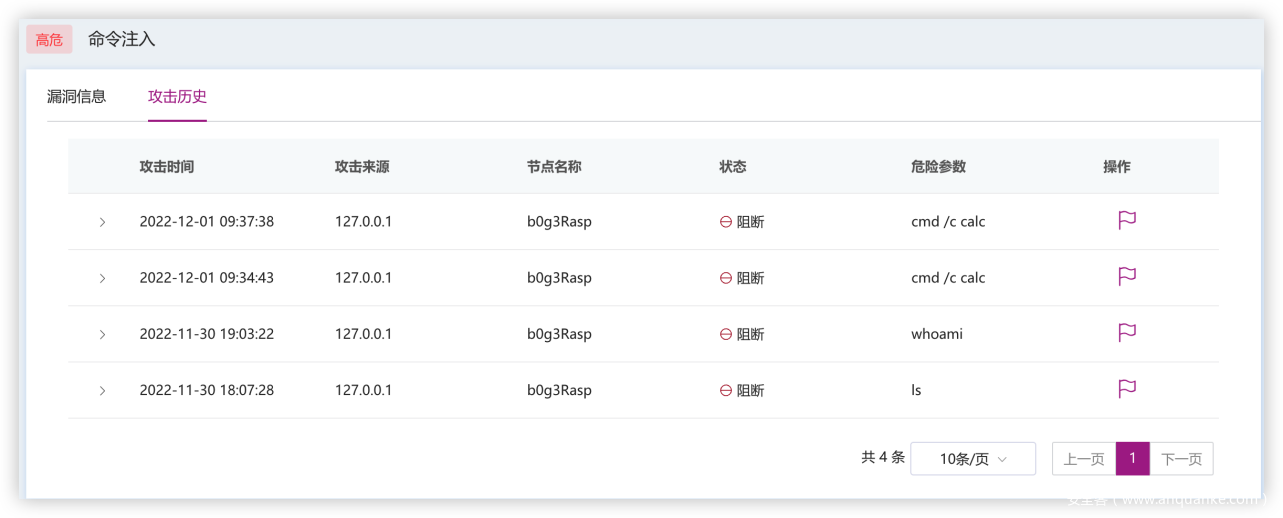Image resolution: width=1283 pixels, height=518 pixels.
Task: Open the 10条/页 page size dropdown
Action: coord(972,459)
